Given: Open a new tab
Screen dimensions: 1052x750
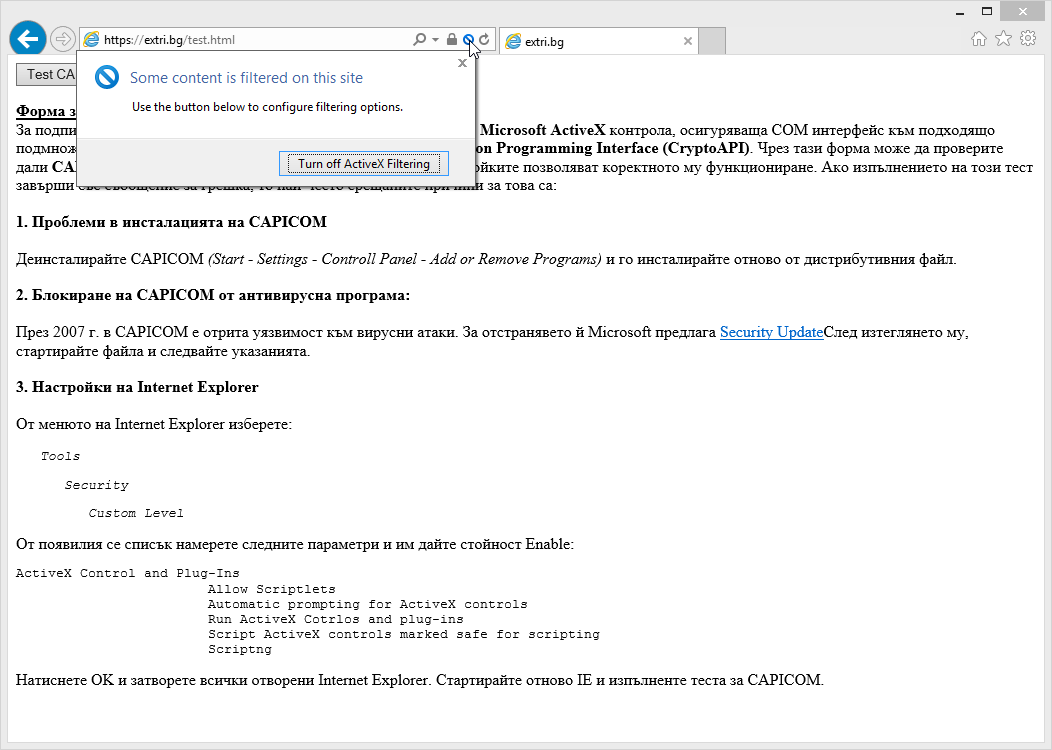Looking at the screenshot, I should [x=713, y=42].
